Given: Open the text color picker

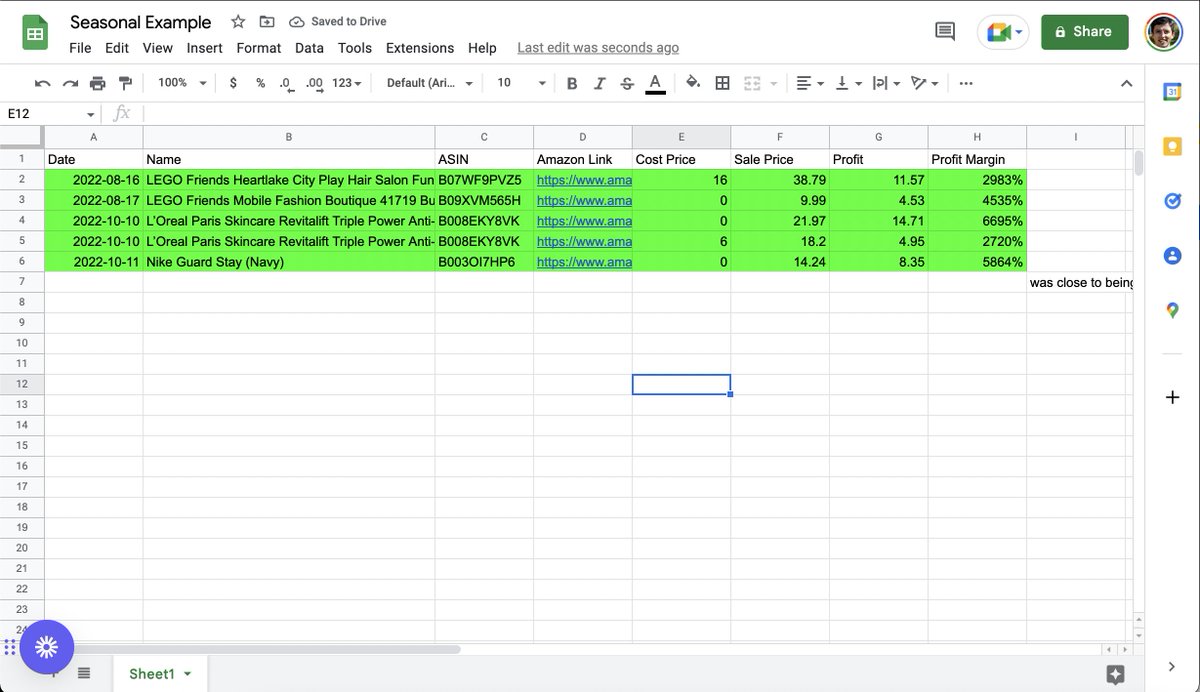Looking at the screenshot, I should (655, 83).
